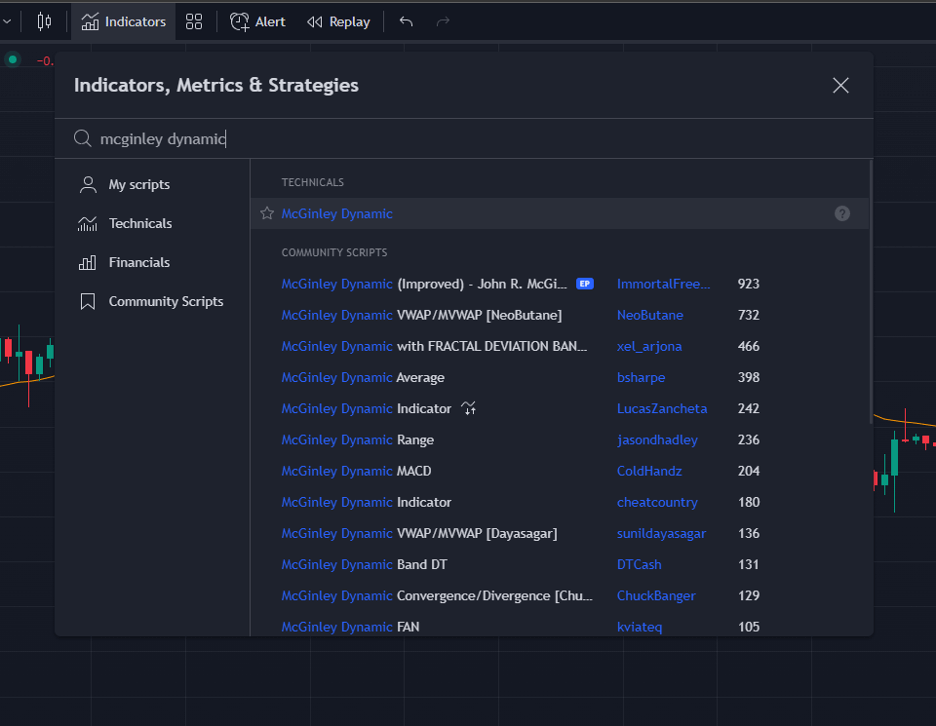Open ChuckBanger author profile
Viewport: 936px width, 726px height.
tap(656, 596)
